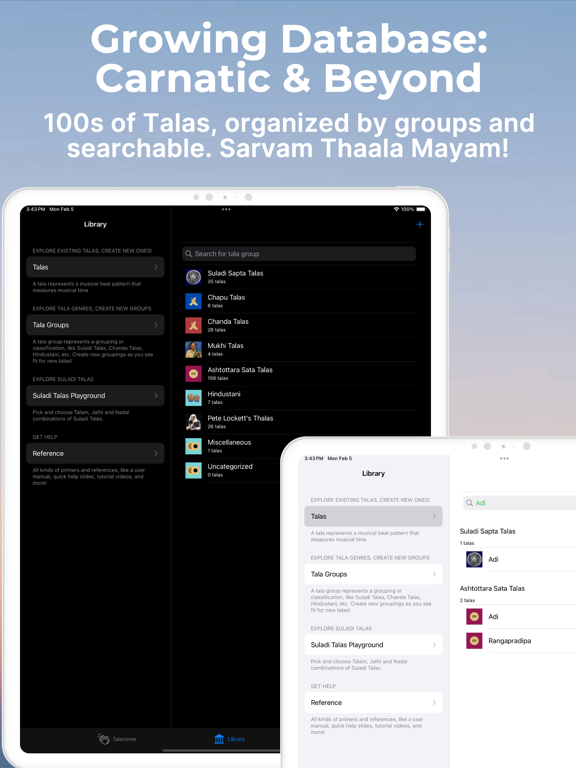Click the plus add-group icon in dark iPad
This screenshot has height=768, width=576.
(420, 224)
